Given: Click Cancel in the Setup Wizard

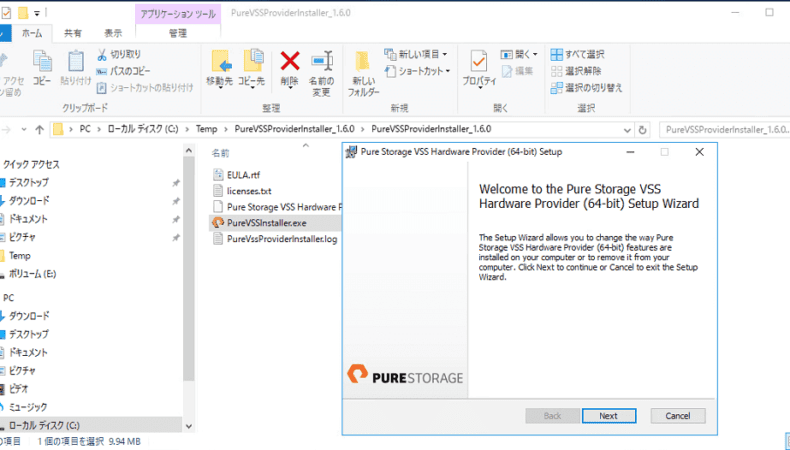Looking at the screenshot, I should coord(678,416).
